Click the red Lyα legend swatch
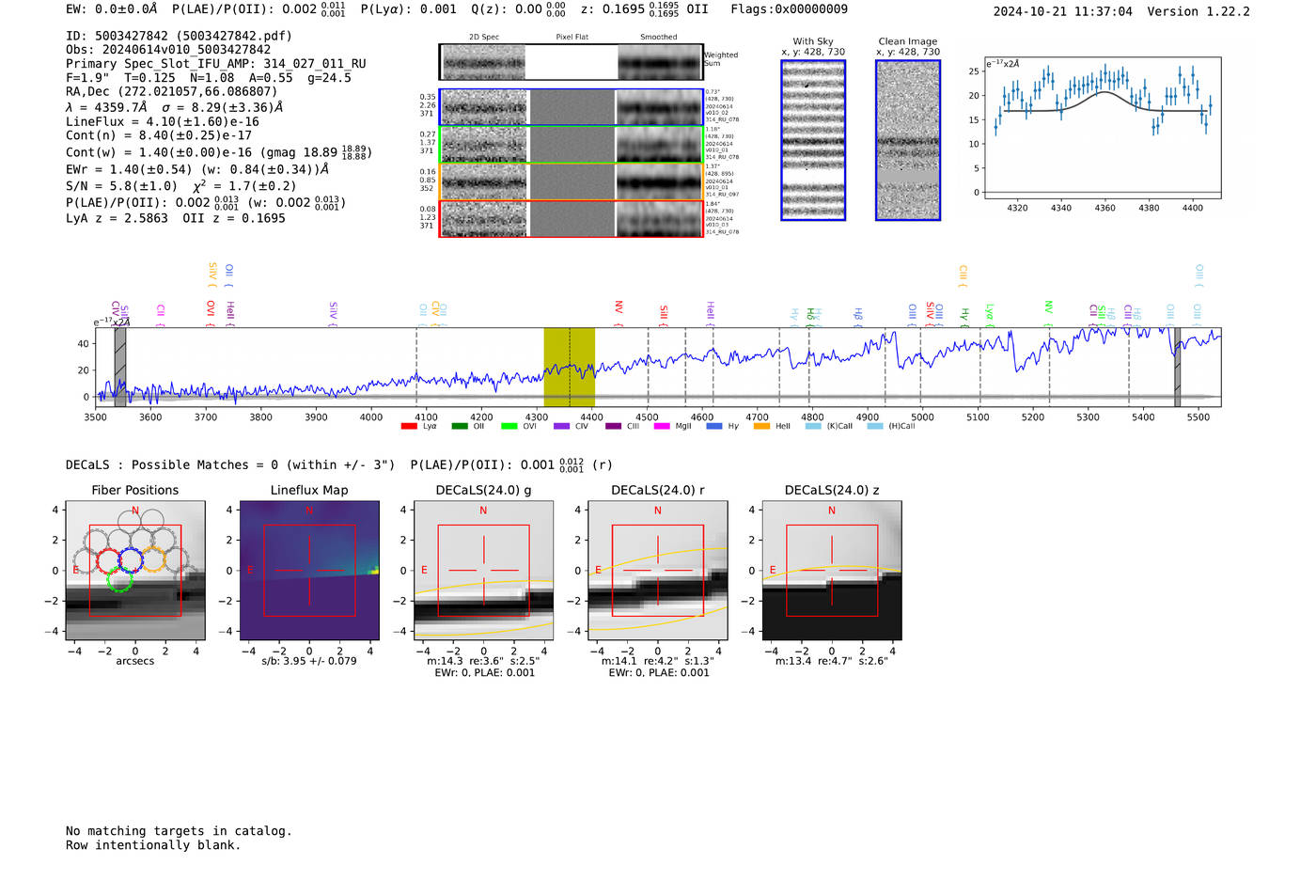 (409, 426)
